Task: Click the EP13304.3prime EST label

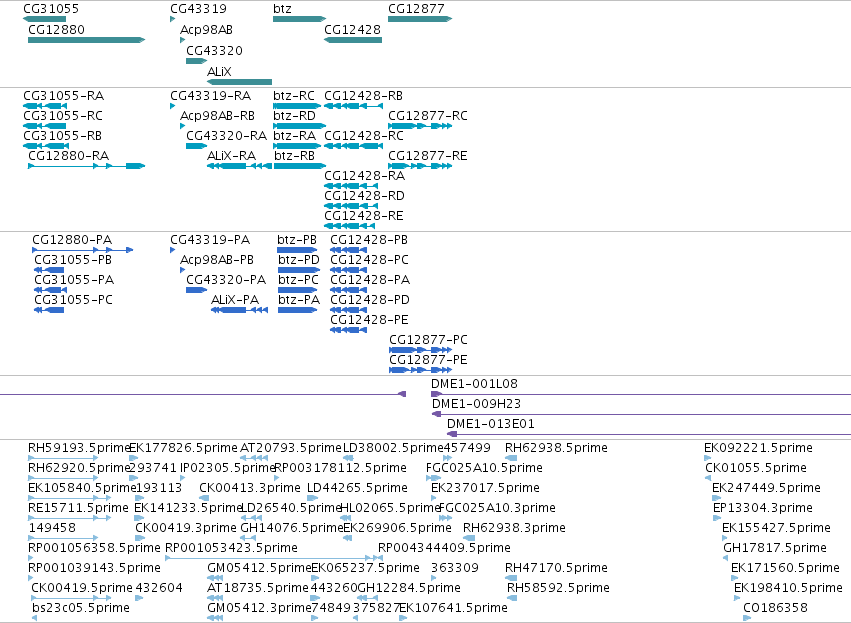Action: pyautogui.click(x=763, y=508)
